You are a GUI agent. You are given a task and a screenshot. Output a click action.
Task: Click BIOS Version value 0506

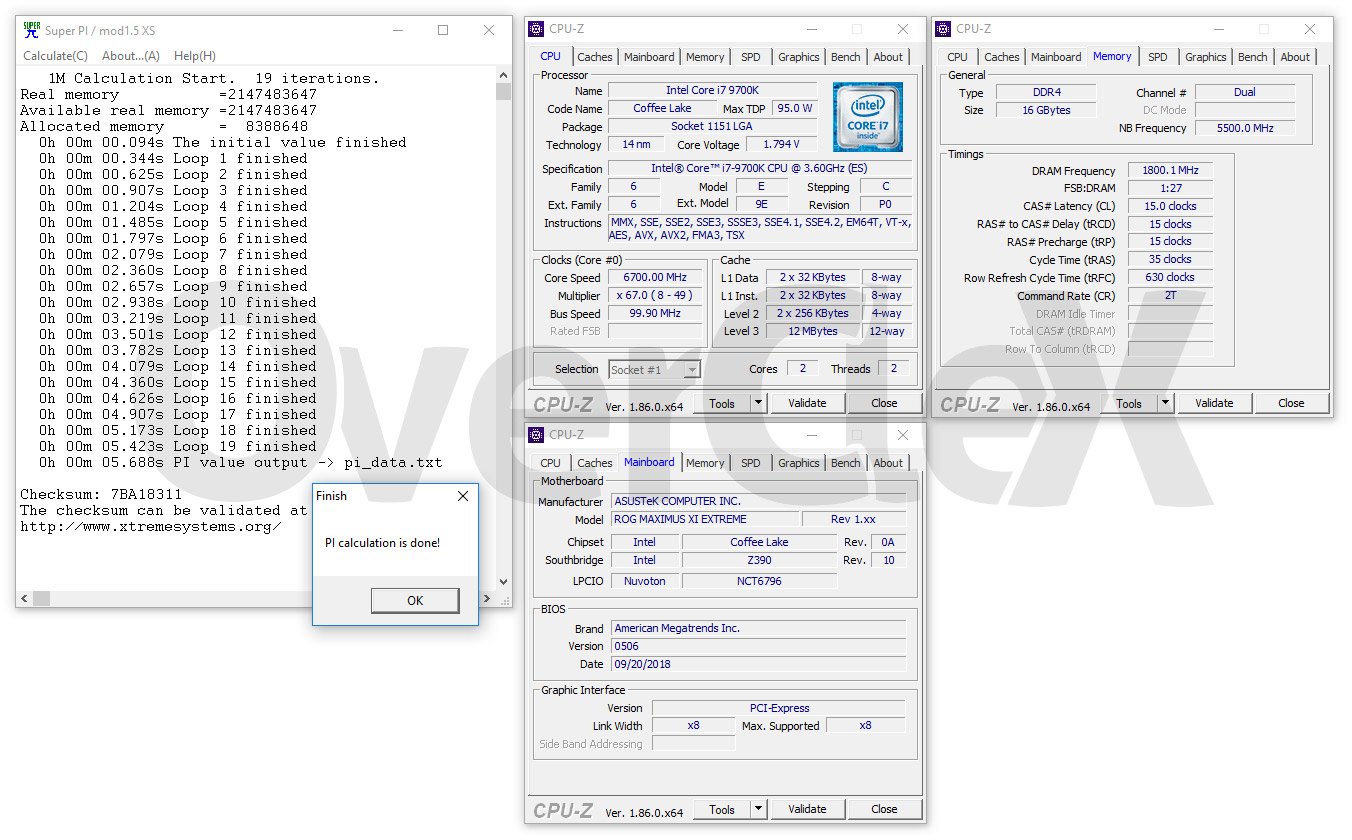(758, 646)
